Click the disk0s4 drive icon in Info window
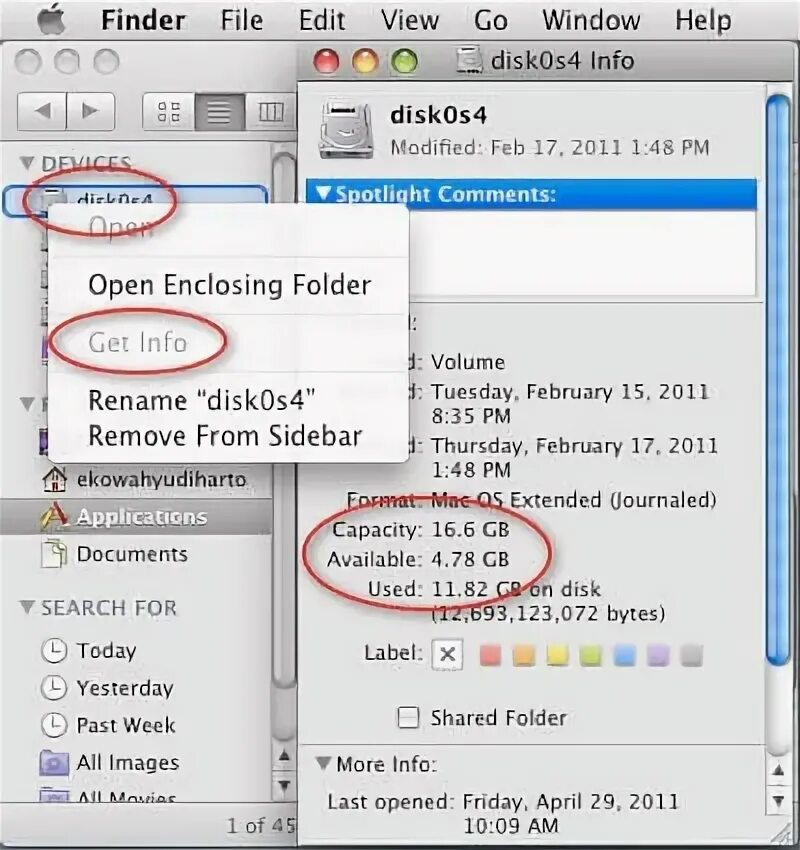 [347, 131]
